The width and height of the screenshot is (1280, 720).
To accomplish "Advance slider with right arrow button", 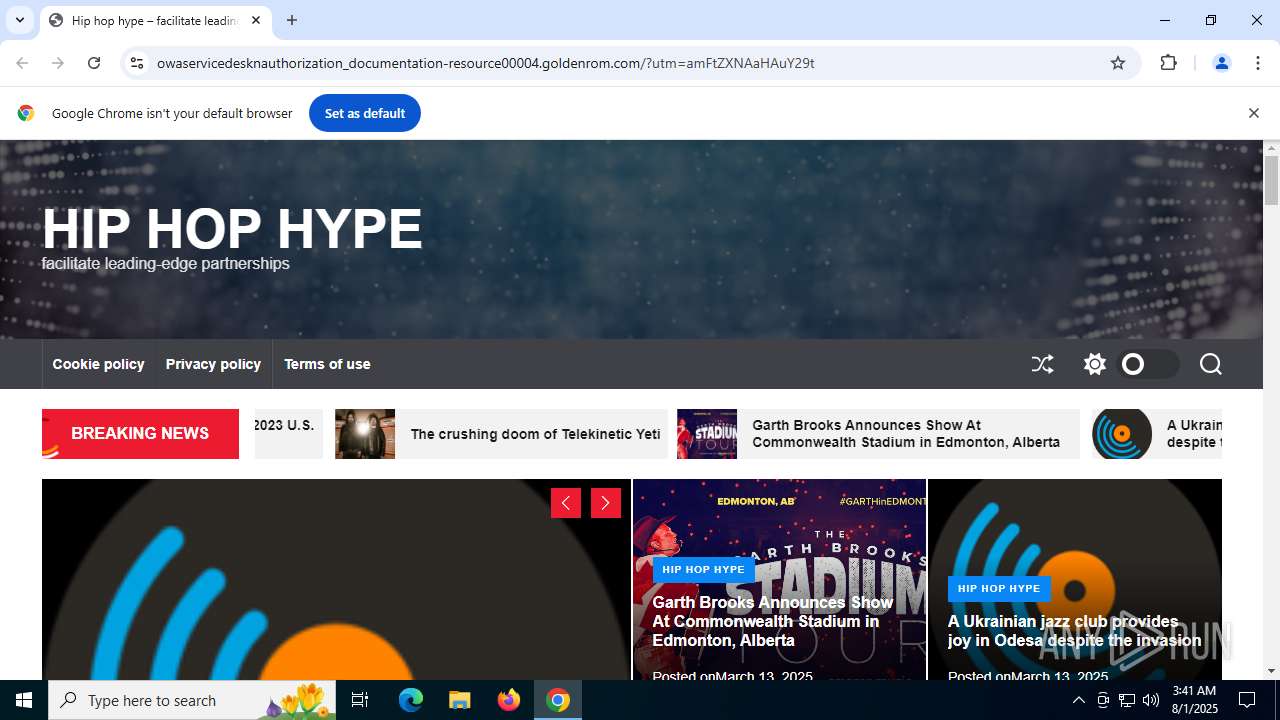I will 606,503.
